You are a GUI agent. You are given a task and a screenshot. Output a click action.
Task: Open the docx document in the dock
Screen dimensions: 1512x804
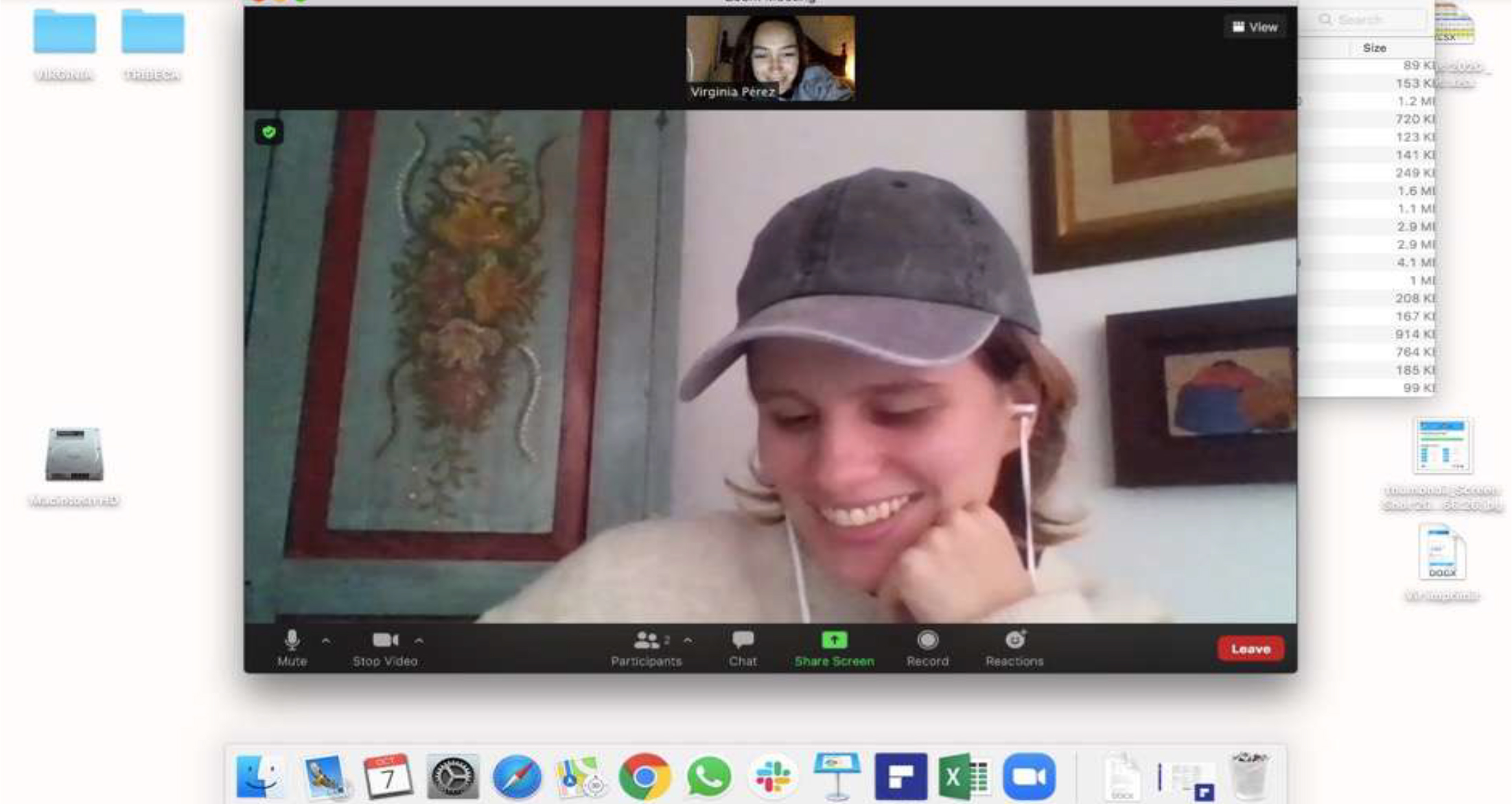1122,777
